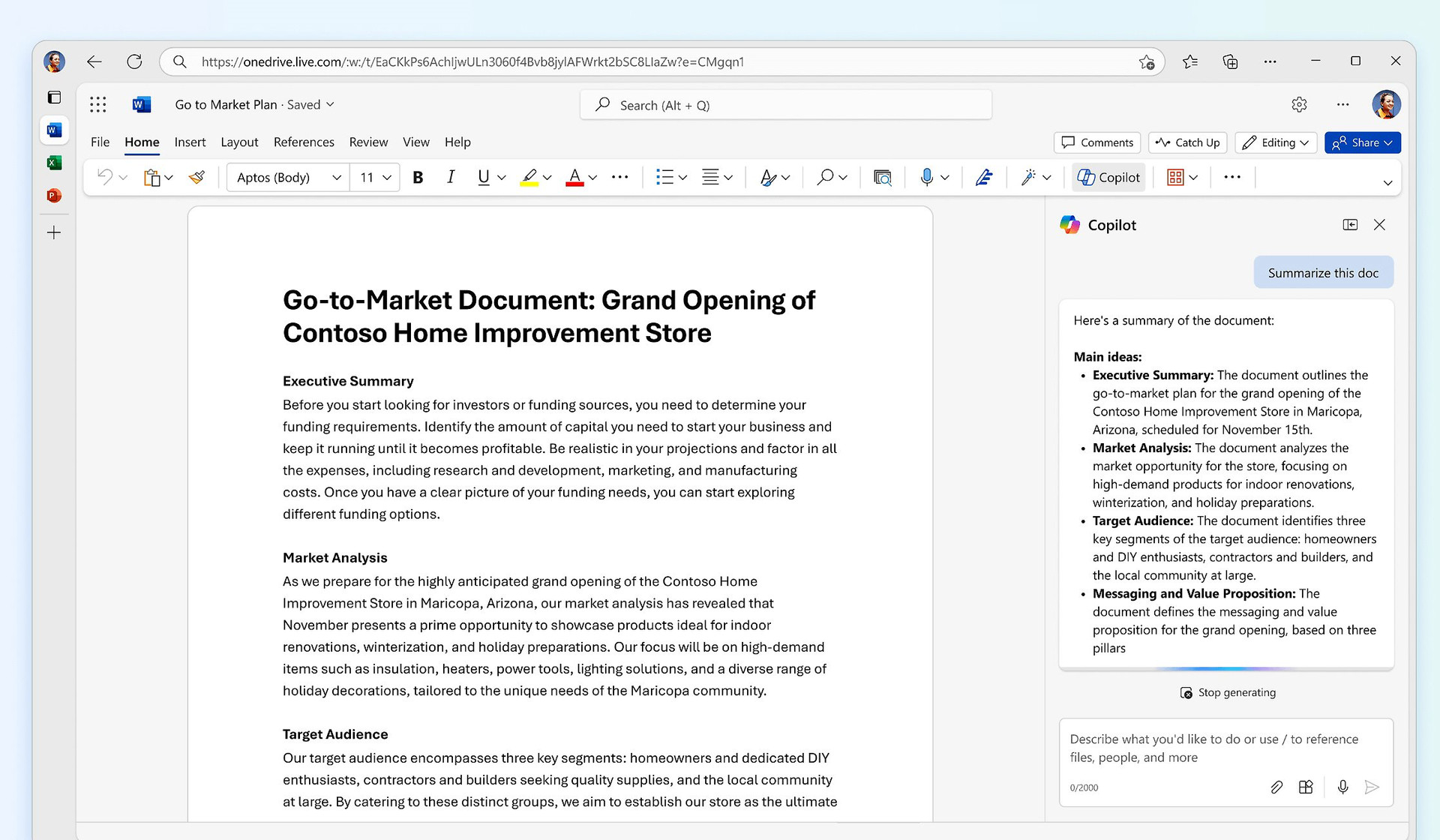Open the Styles icon
Viewport: 1440px width, 840px height.
tap(768, 177)
